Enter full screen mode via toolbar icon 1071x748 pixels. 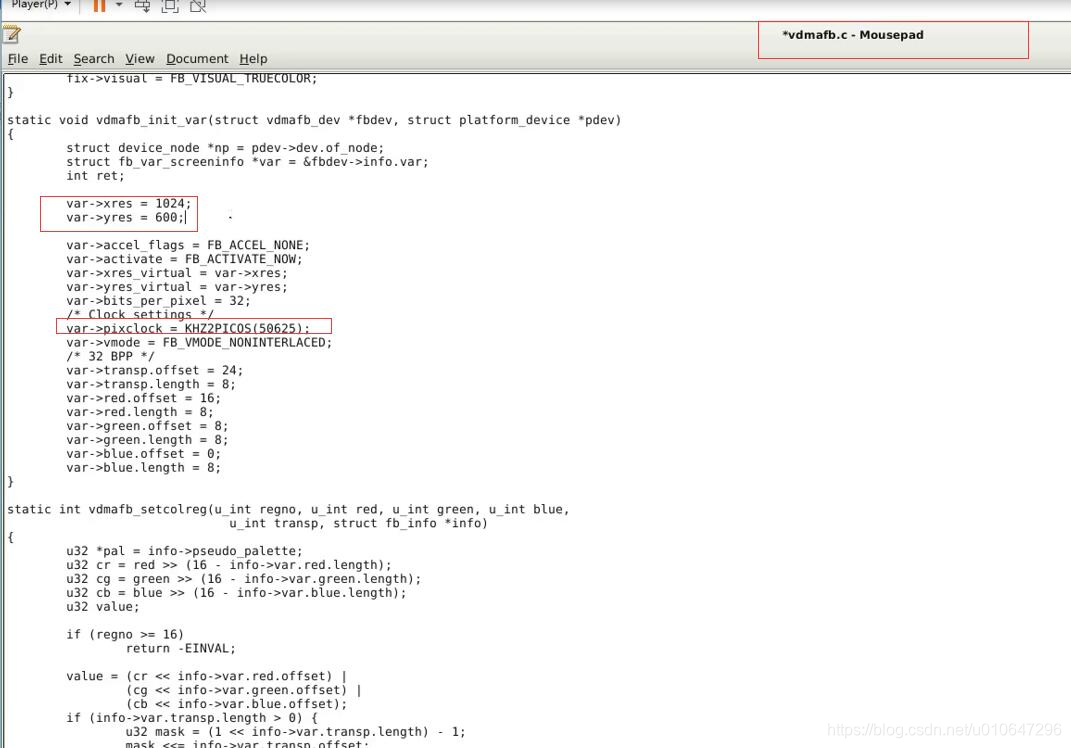pyautogui.click(x=169, y=6)
